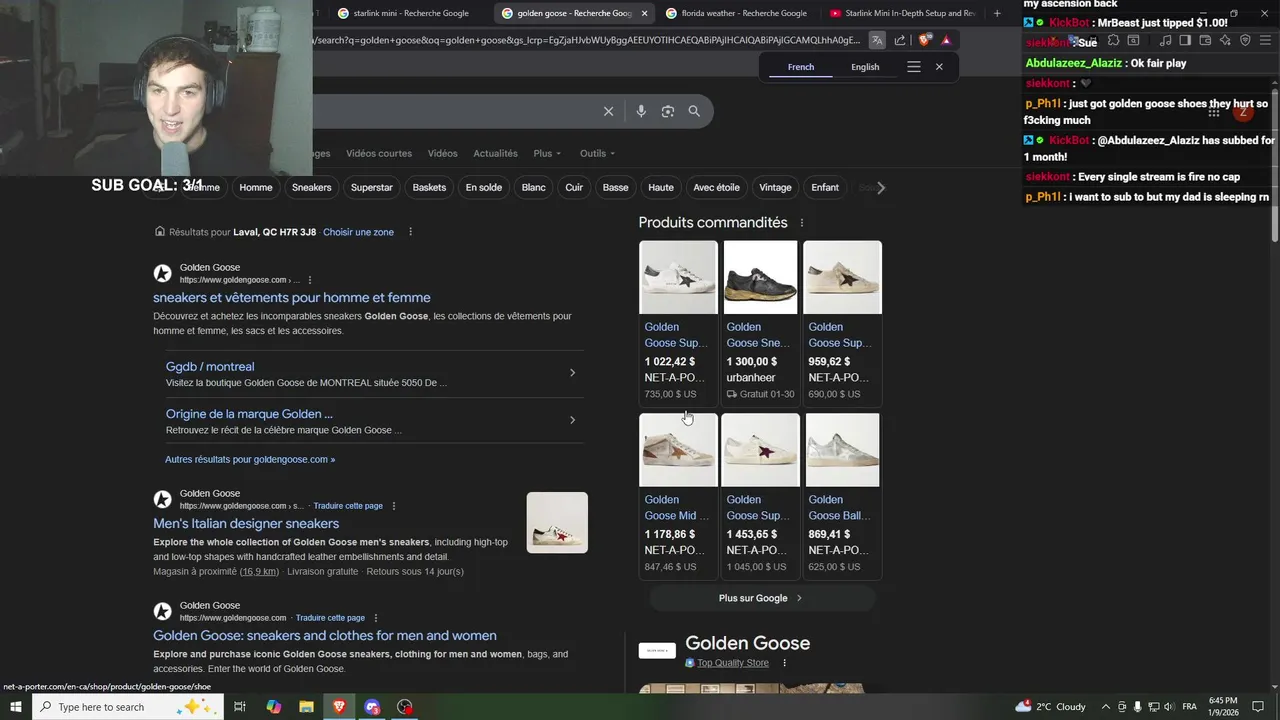This screenshot has height=720, width=1280.
Task: Select French in the translate popup
Action: tap(801, 67)
